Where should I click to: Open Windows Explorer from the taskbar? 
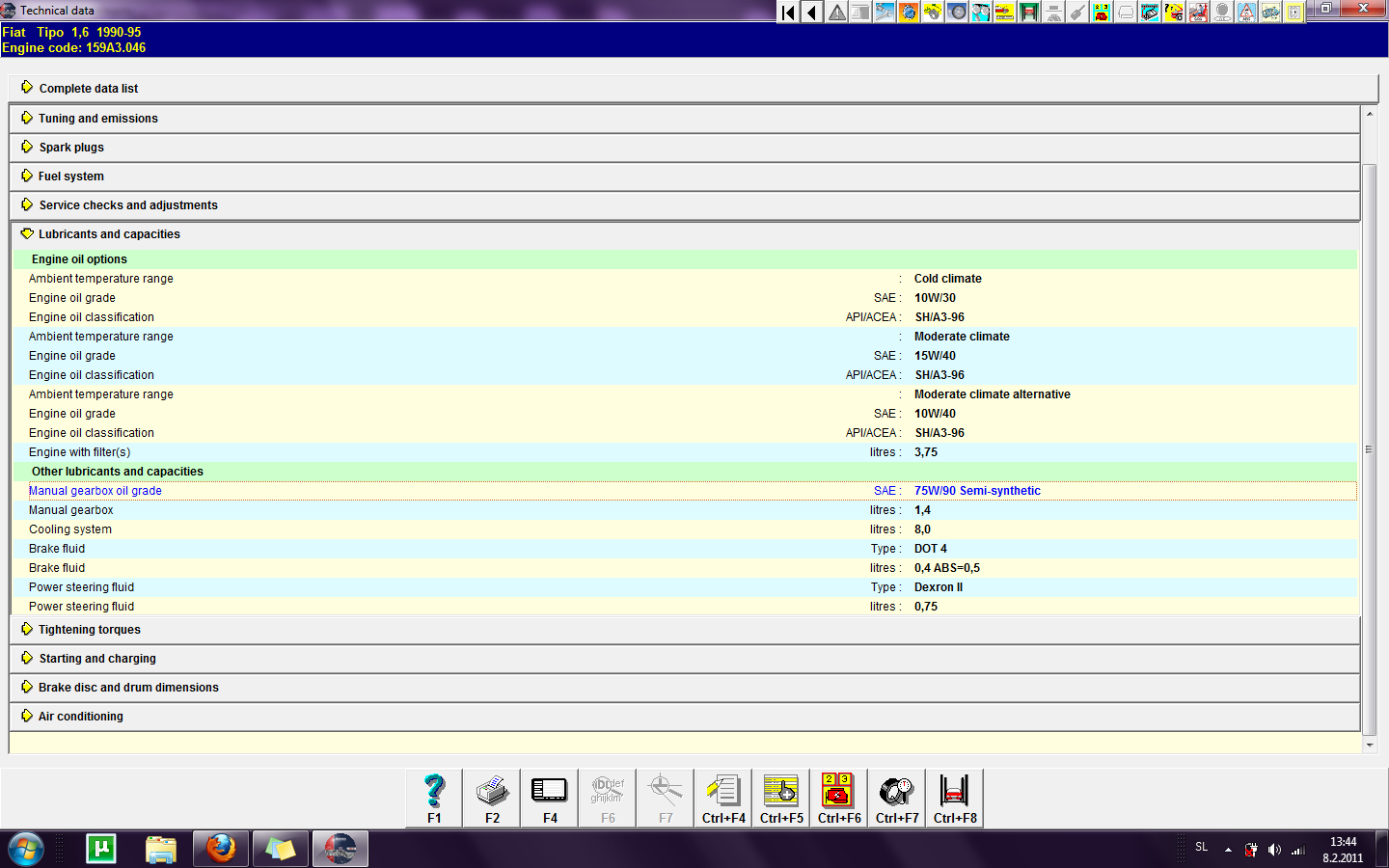tap(161, 849)
